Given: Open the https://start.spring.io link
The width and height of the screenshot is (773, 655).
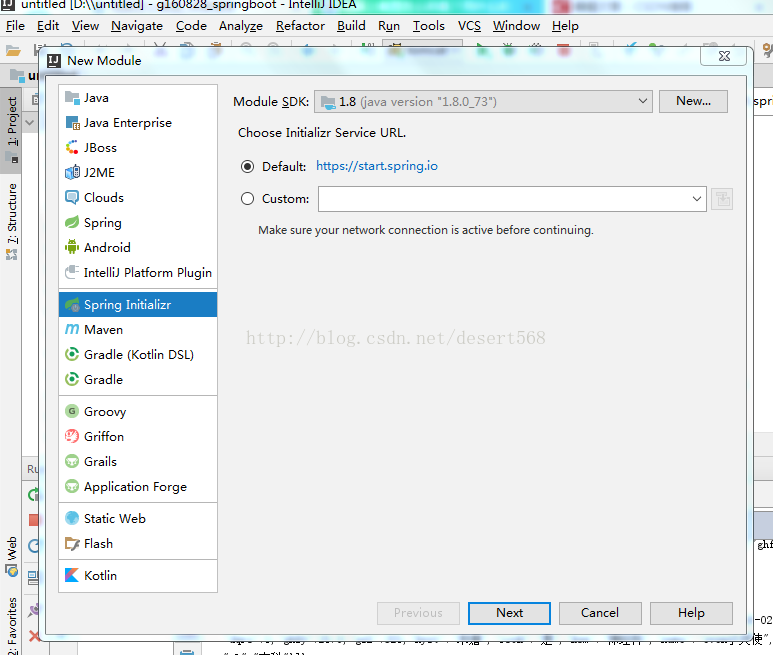Looking at the screenshot, I should coord(377,166).
